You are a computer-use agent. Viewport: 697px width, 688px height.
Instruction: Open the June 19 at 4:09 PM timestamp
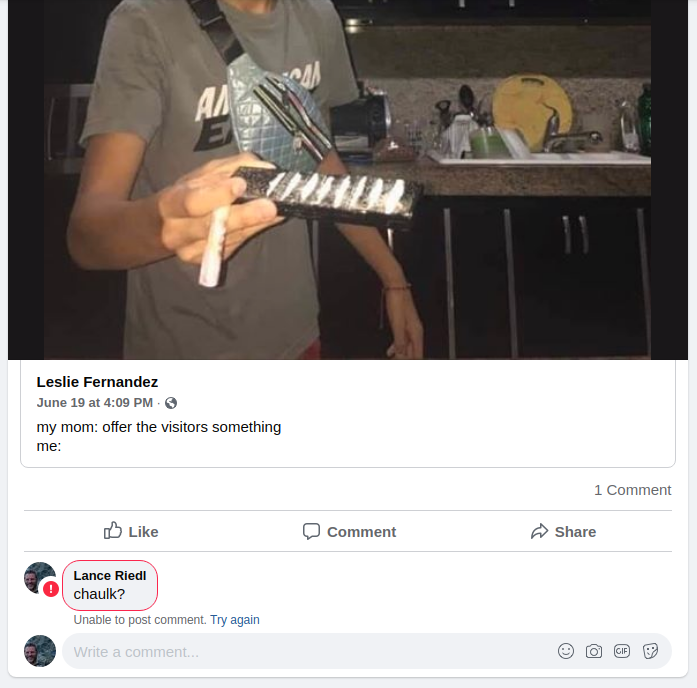tap(95, 403)
